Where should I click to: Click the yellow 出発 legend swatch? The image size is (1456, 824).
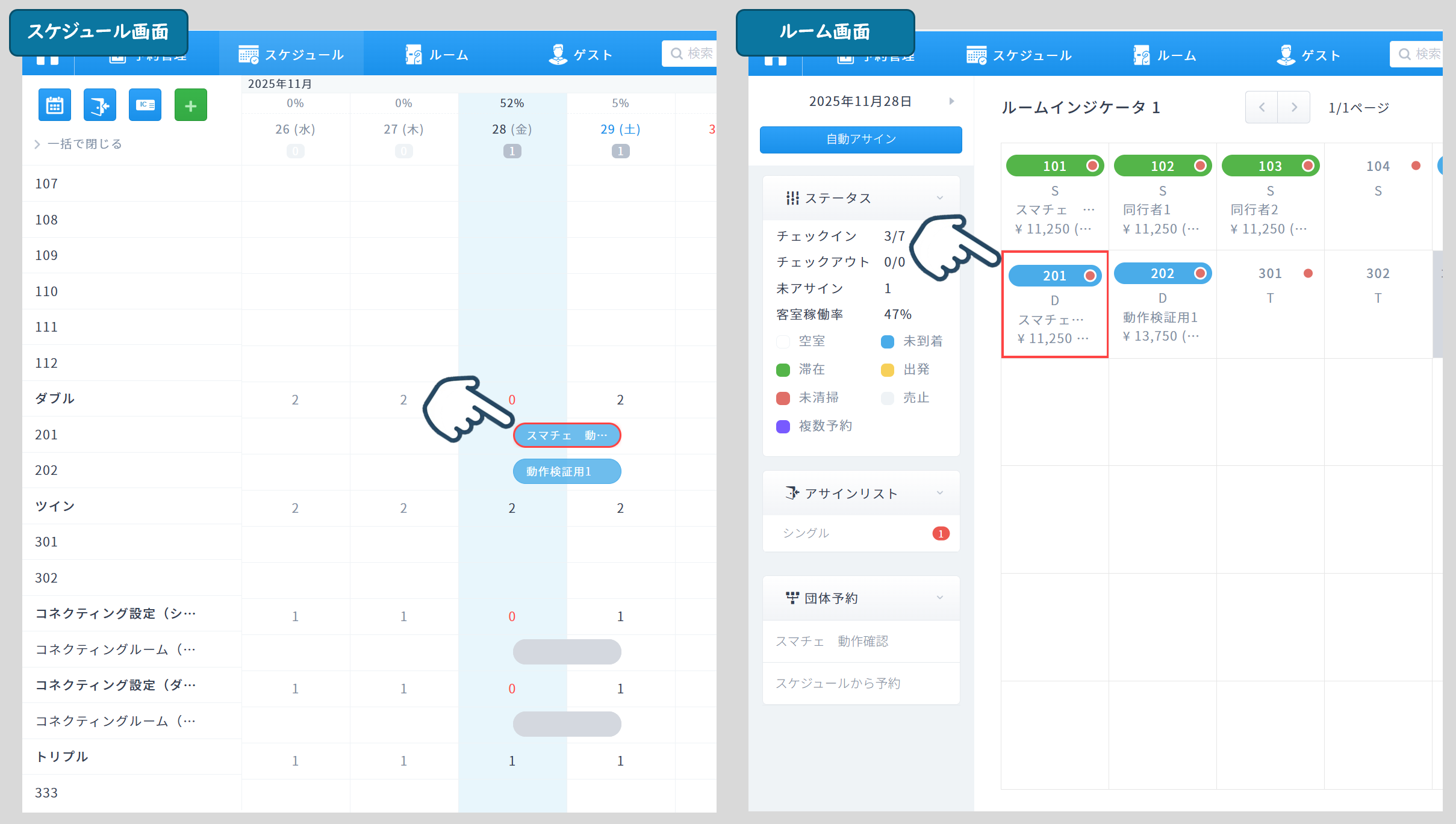(x=888, y=370)
